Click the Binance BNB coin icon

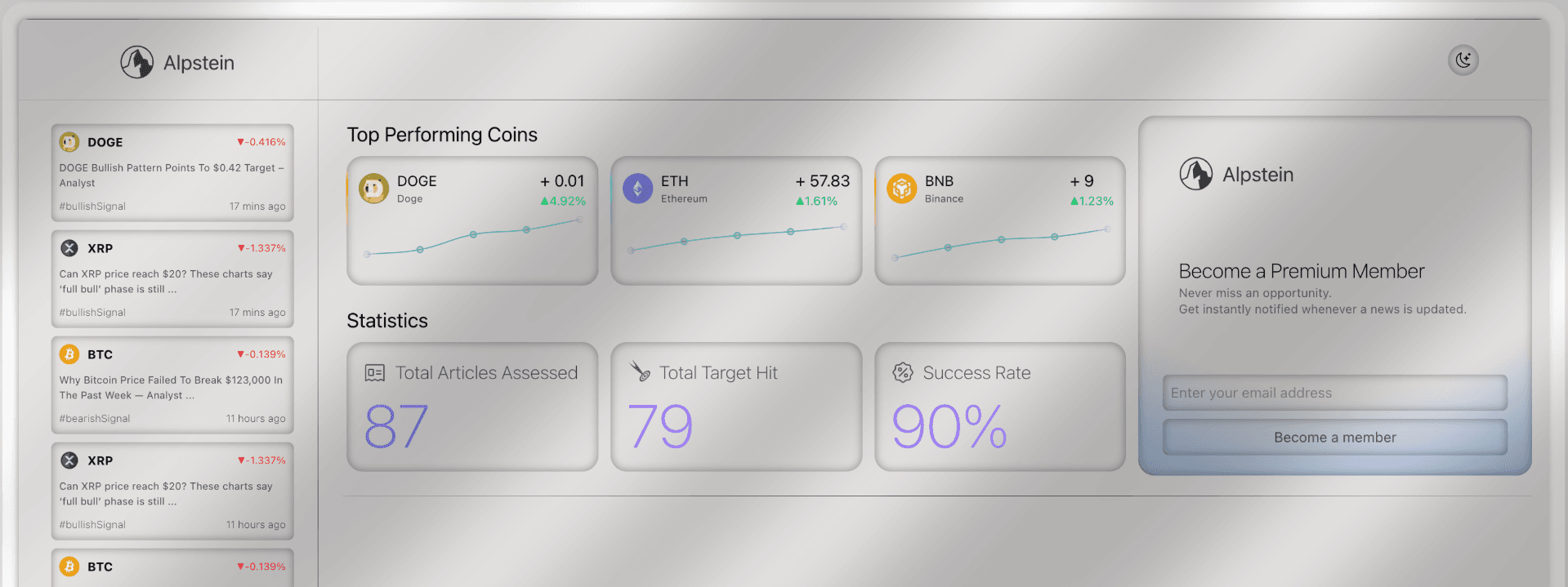(x=901, y=189)
